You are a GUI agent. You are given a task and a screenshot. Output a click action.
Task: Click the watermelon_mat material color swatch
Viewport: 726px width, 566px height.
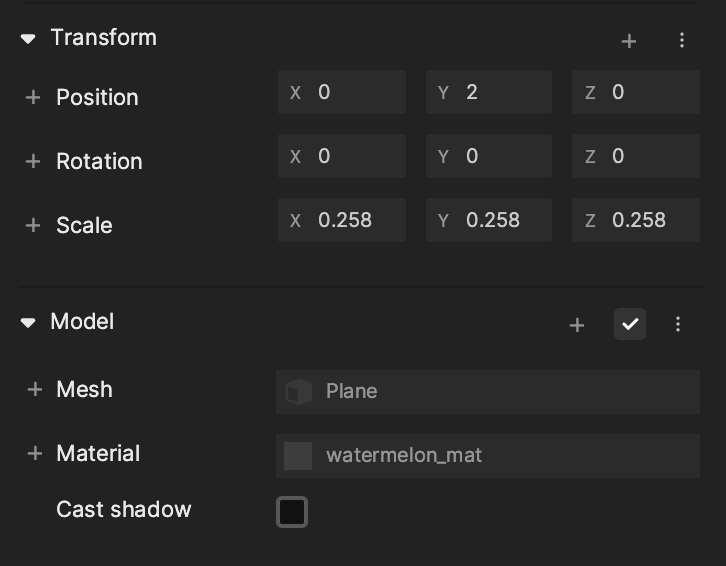[x=298, y=456]
